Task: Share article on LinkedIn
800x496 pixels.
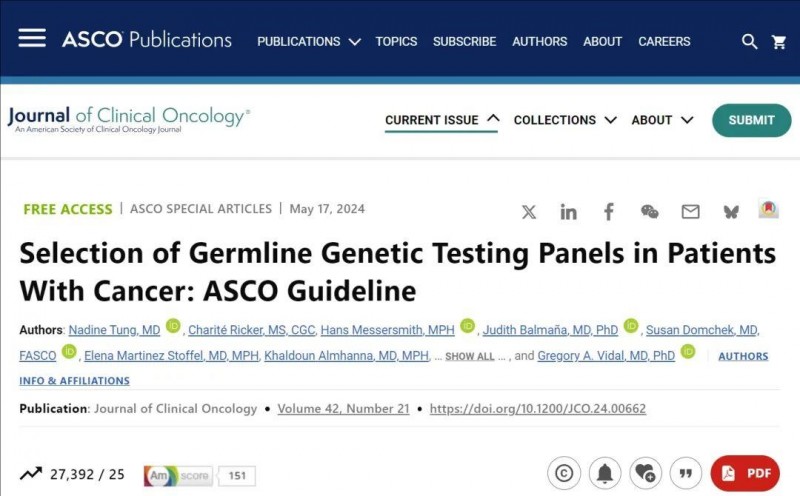Action: (569, 211)
